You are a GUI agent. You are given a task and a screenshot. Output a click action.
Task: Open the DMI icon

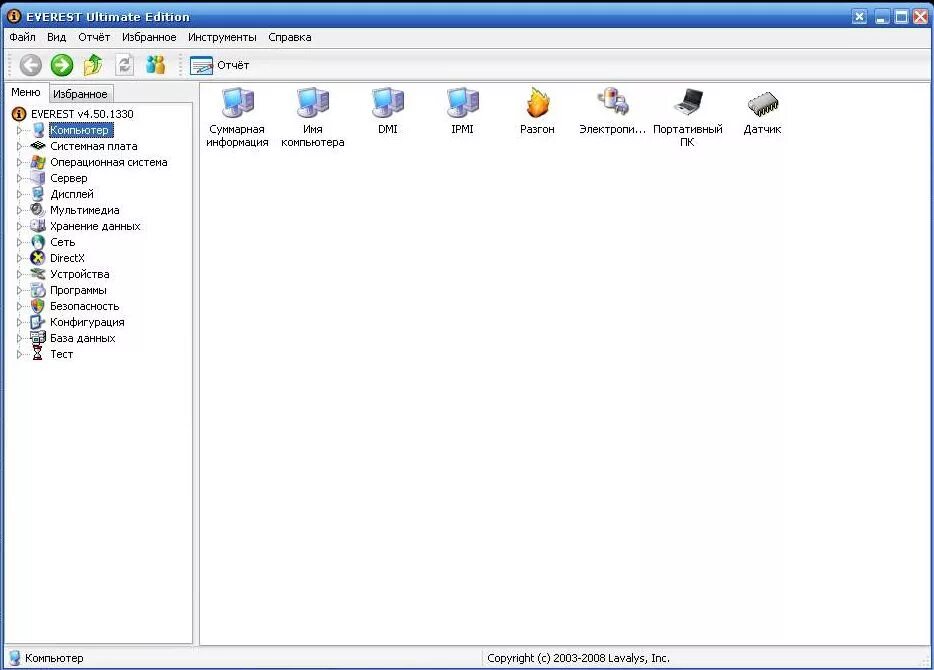point(388,111)
